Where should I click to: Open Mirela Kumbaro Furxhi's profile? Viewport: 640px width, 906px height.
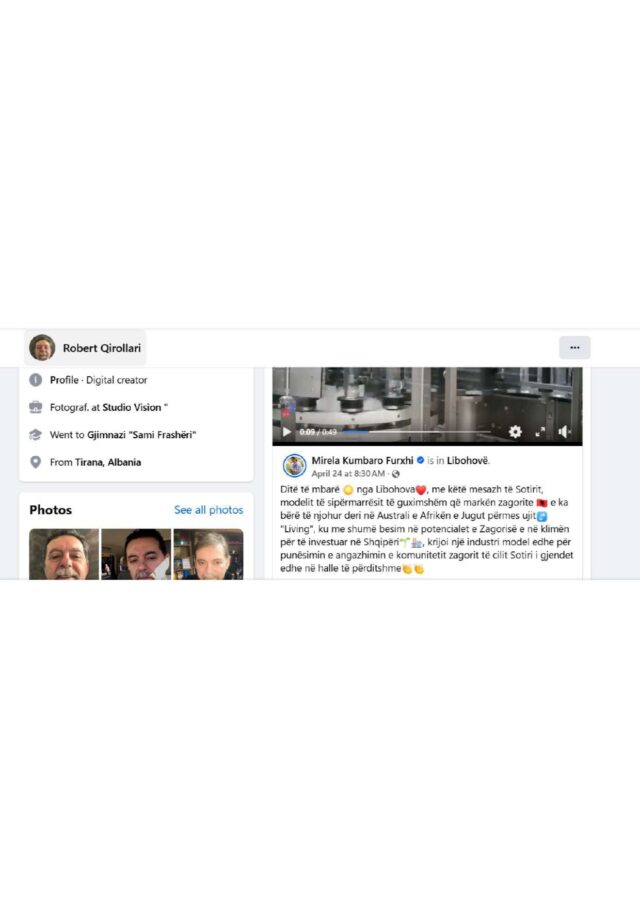pyautogui.click(x=362, y=461)
